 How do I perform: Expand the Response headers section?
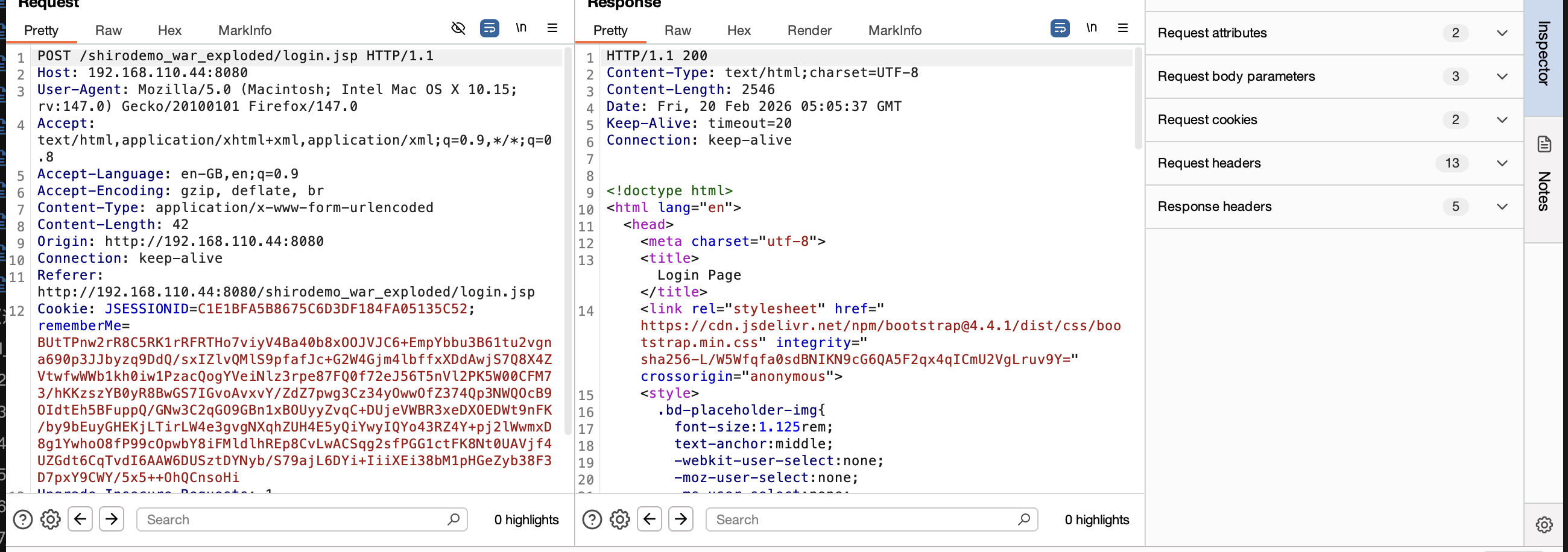pos(1502,206)
